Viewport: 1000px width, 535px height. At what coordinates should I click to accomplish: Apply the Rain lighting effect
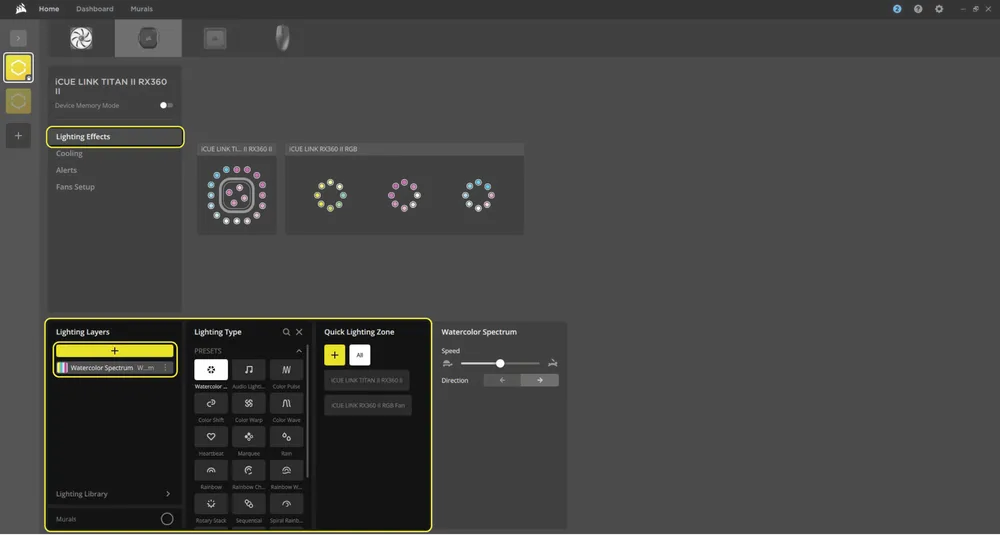[286, 437]
